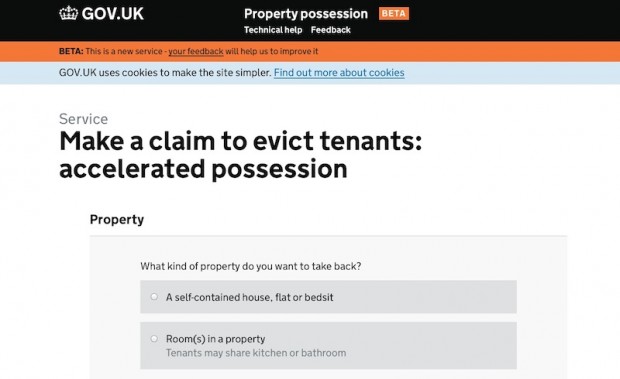Screen dimensions: 620x379
Task: Click 'will help us to improve it' banner text
Action: tap(272, 51)
